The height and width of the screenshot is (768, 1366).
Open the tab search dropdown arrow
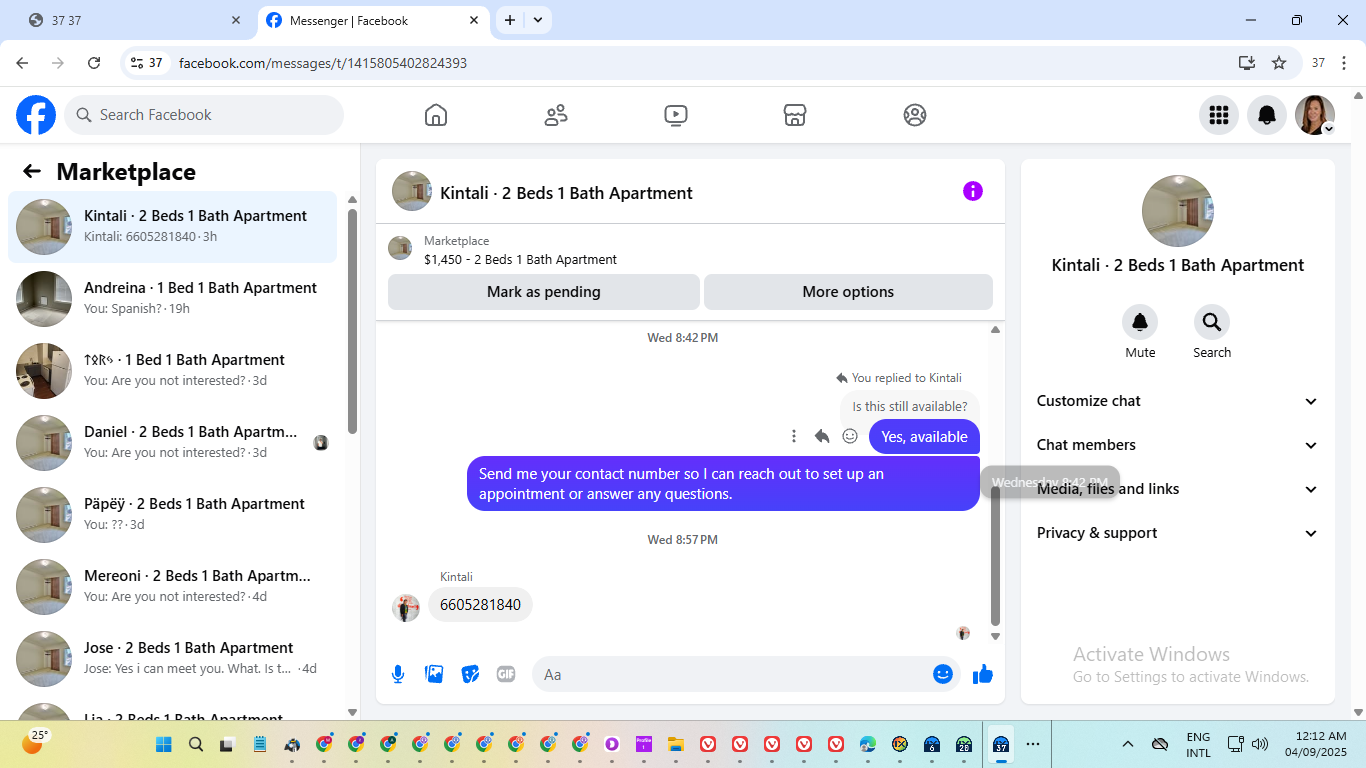click(538, 20)
